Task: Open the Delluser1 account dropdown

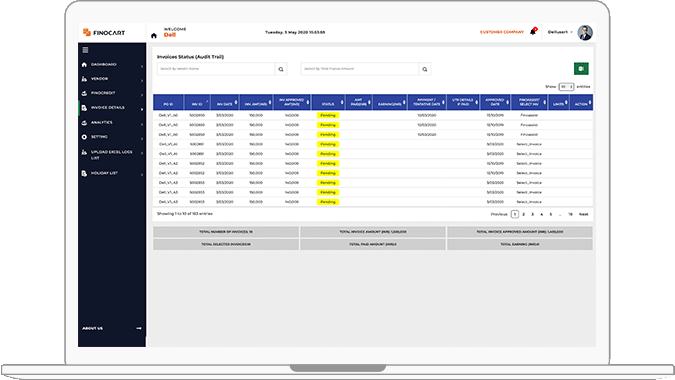Action: tap(560, 32)
